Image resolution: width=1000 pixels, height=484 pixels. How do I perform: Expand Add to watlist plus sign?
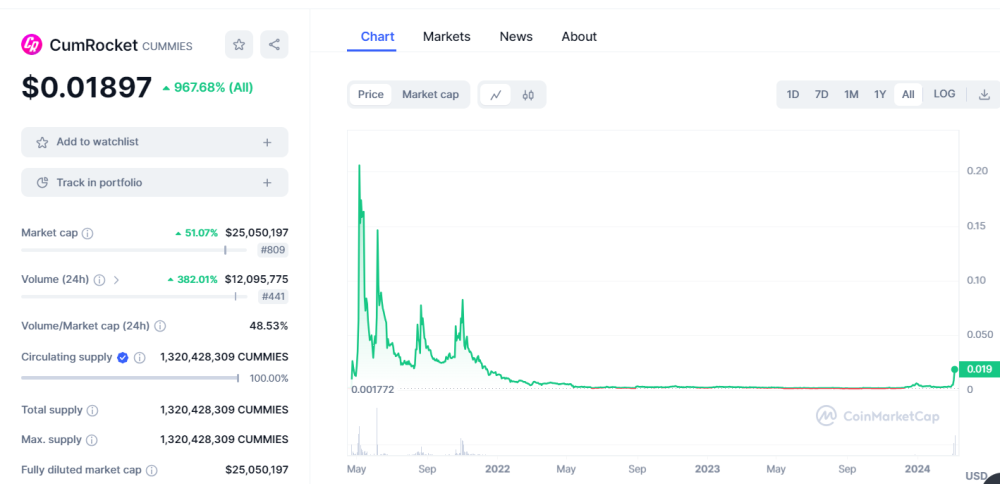click(267, 142)
